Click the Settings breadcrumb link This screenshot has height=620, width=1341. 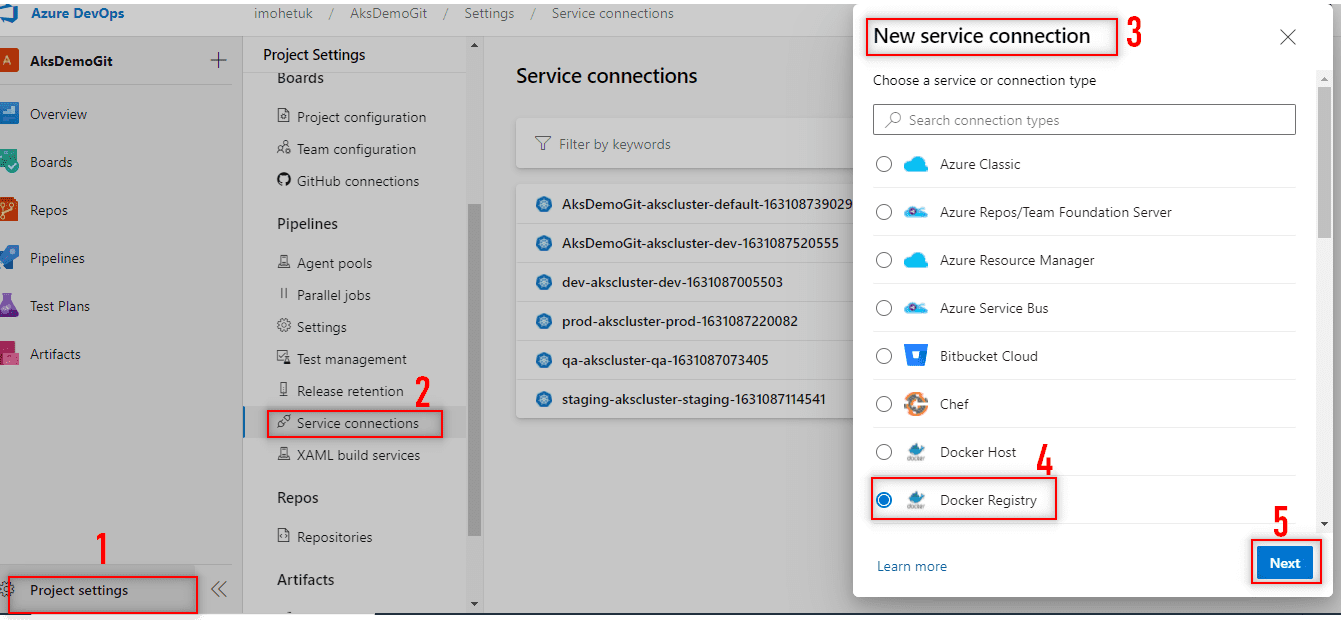pos(489,14)
